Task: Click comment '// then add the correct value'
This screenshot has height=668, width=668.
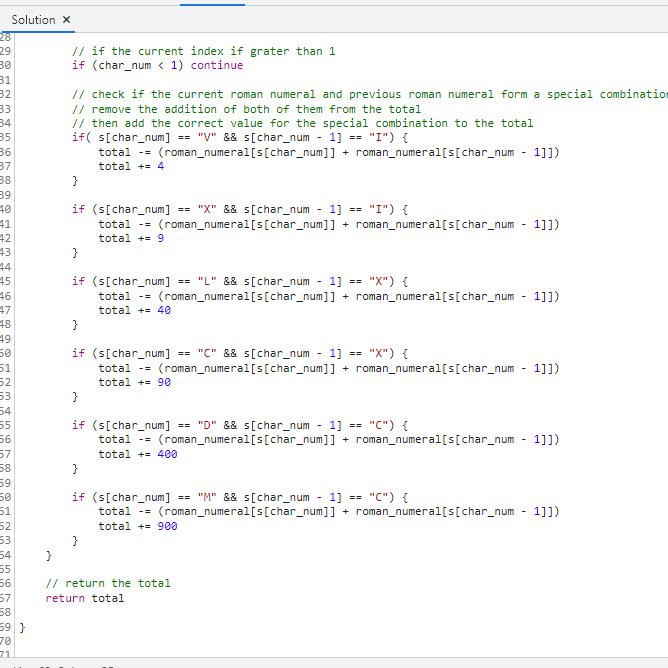Action: click(x=302, y=123)
